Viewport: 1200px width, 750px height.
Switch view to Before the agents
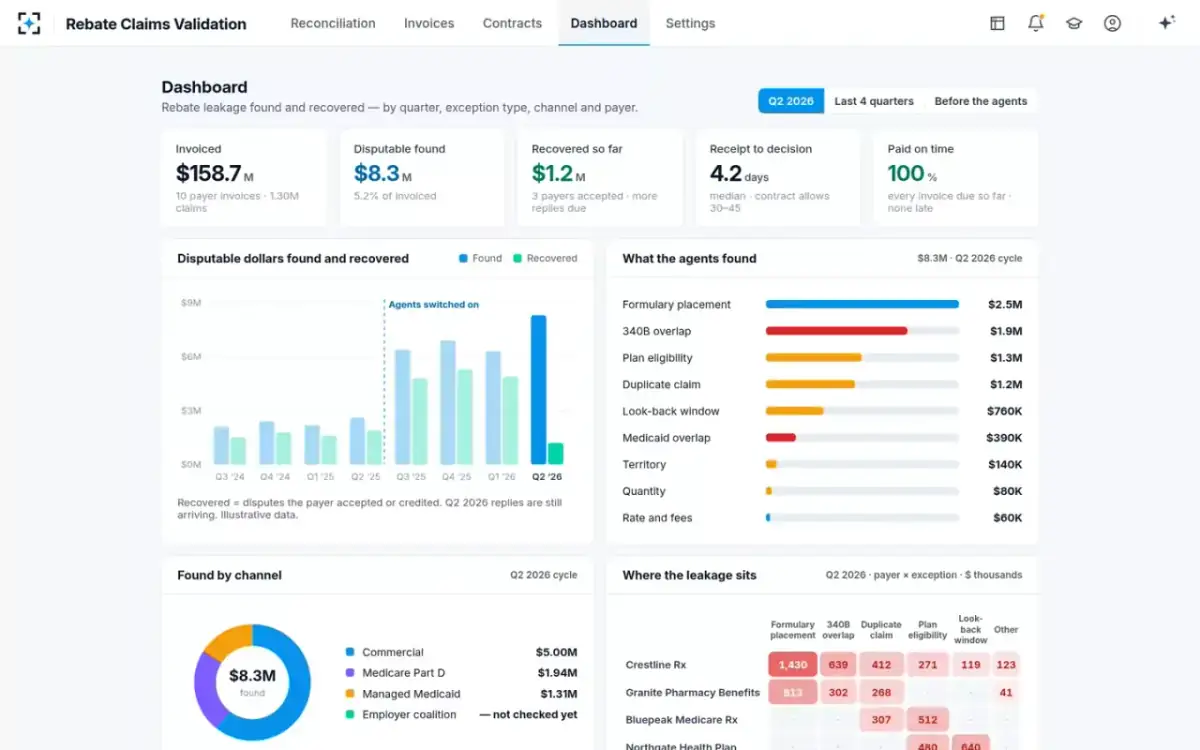[x=981, y=101]
